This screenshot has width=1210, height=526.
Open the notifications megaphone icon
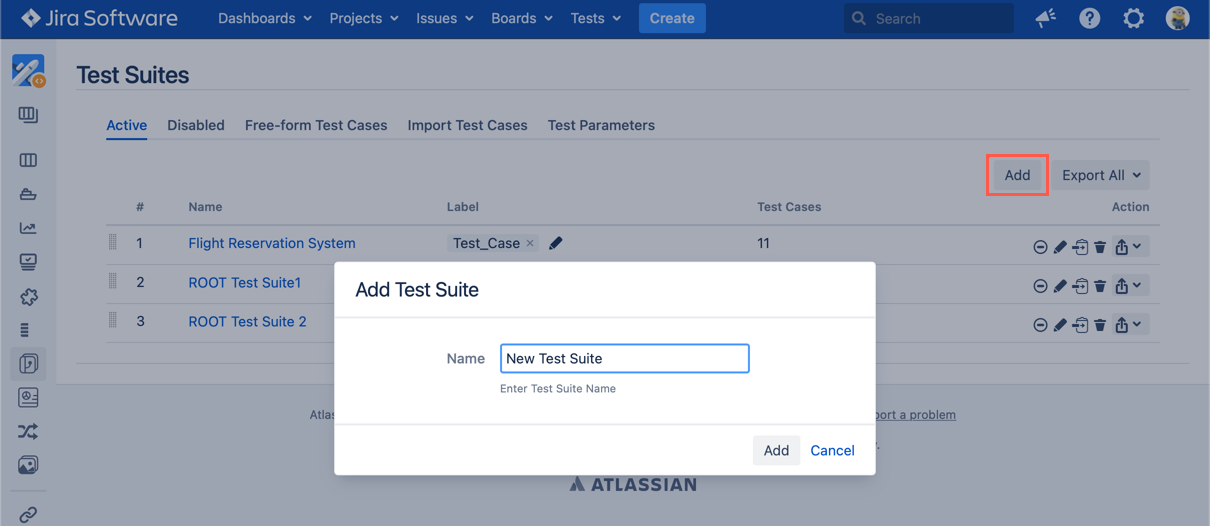tap(1046, 18)
